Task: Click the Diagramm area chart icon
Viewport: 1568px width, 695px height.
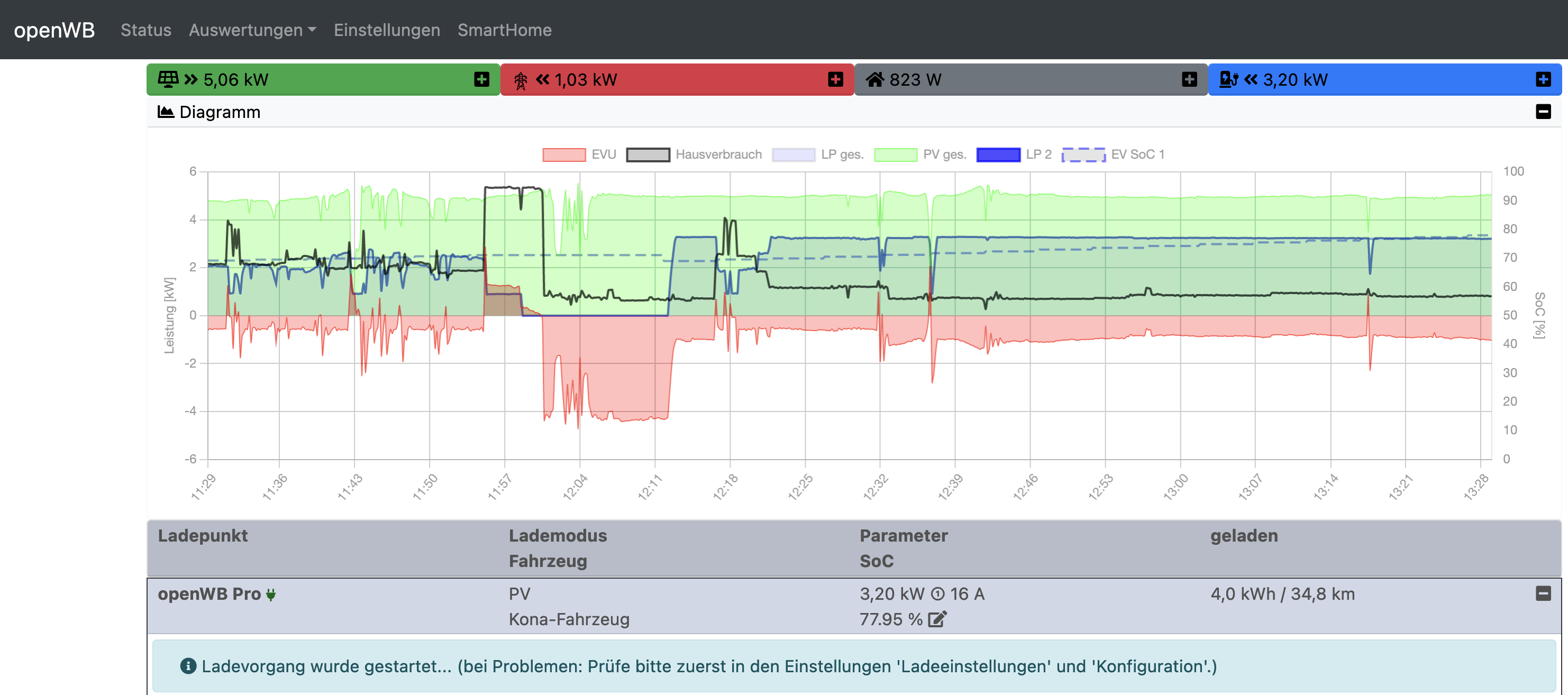Action: click(x=166, y=112)
